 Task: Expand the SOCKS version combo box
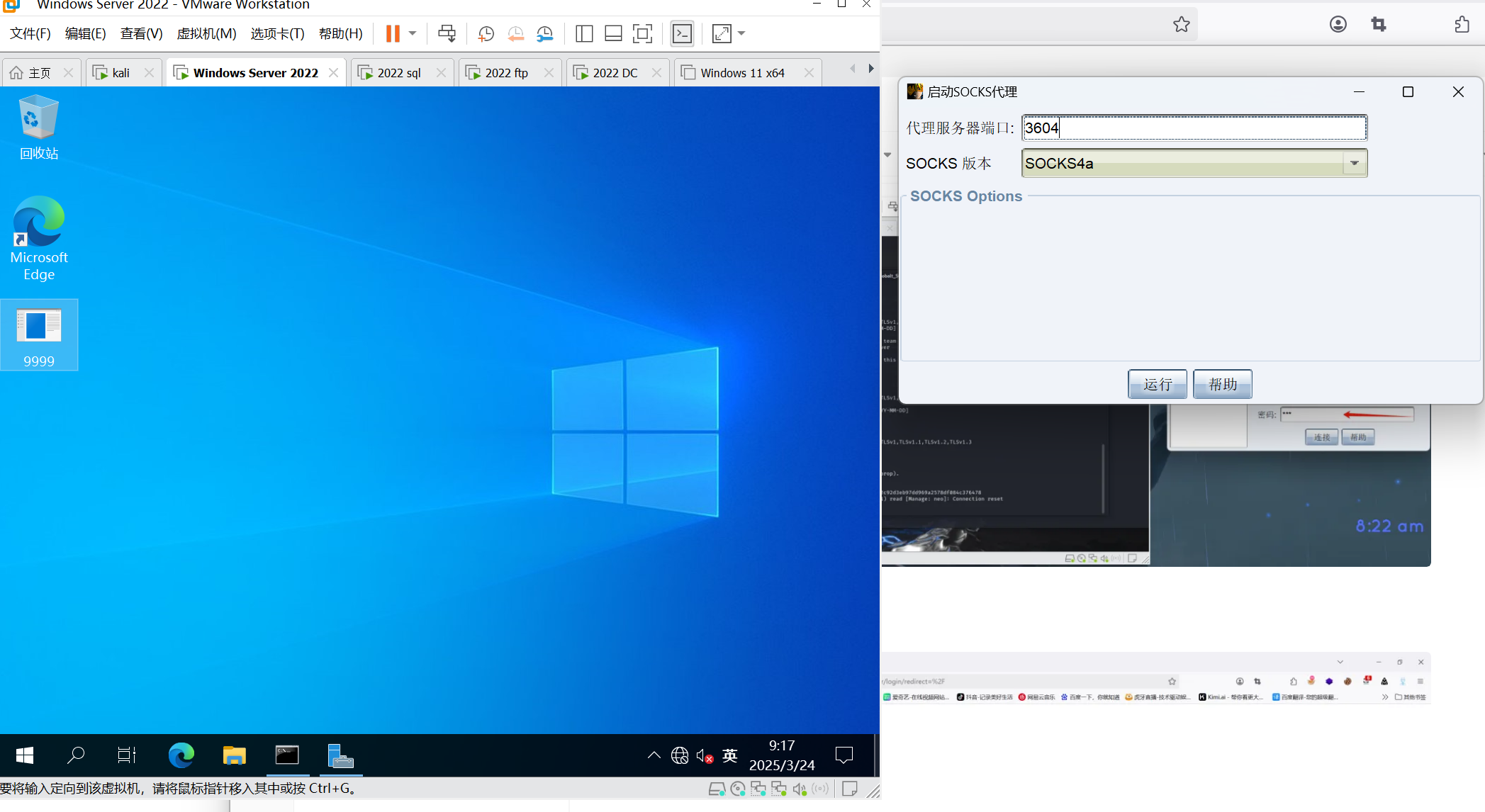[x=1354, y=164]
